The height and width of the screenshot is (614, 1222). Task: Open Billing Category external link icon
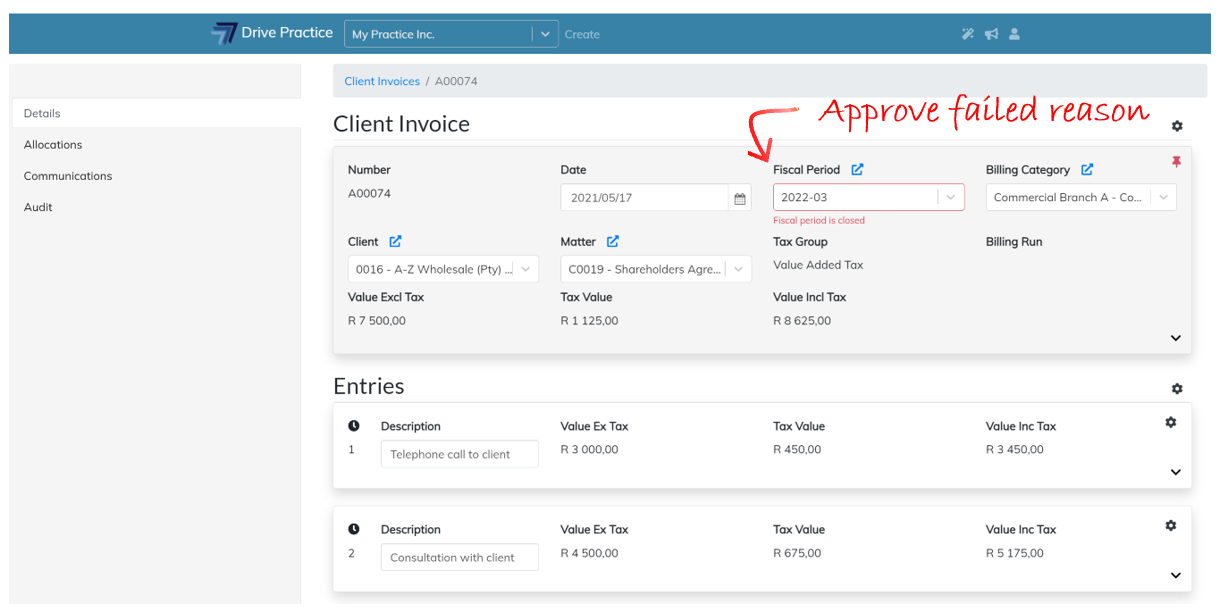coord(1087,170)
